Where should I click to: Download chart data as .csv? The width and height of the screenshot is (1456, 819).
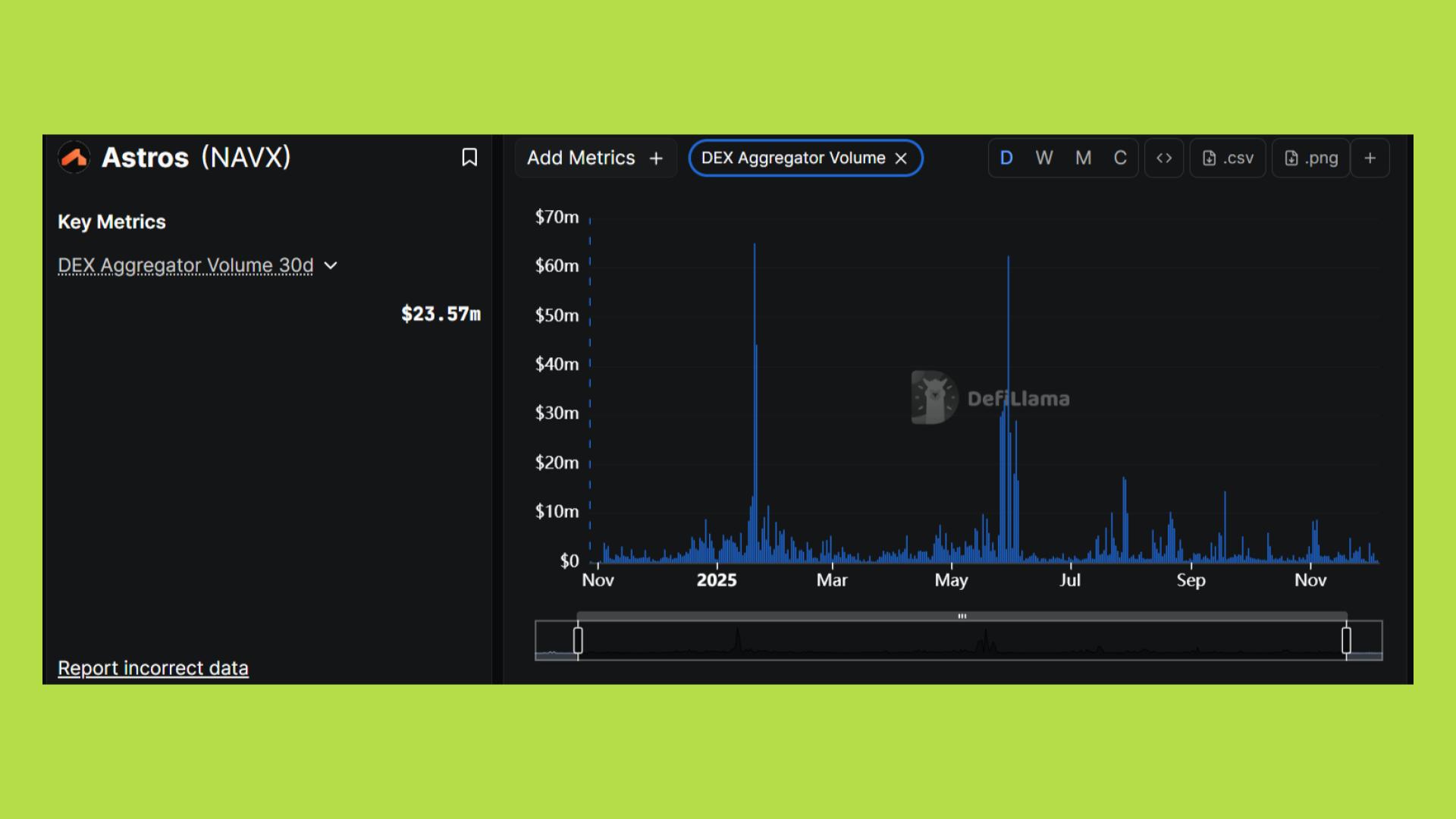click(1228, 158)
